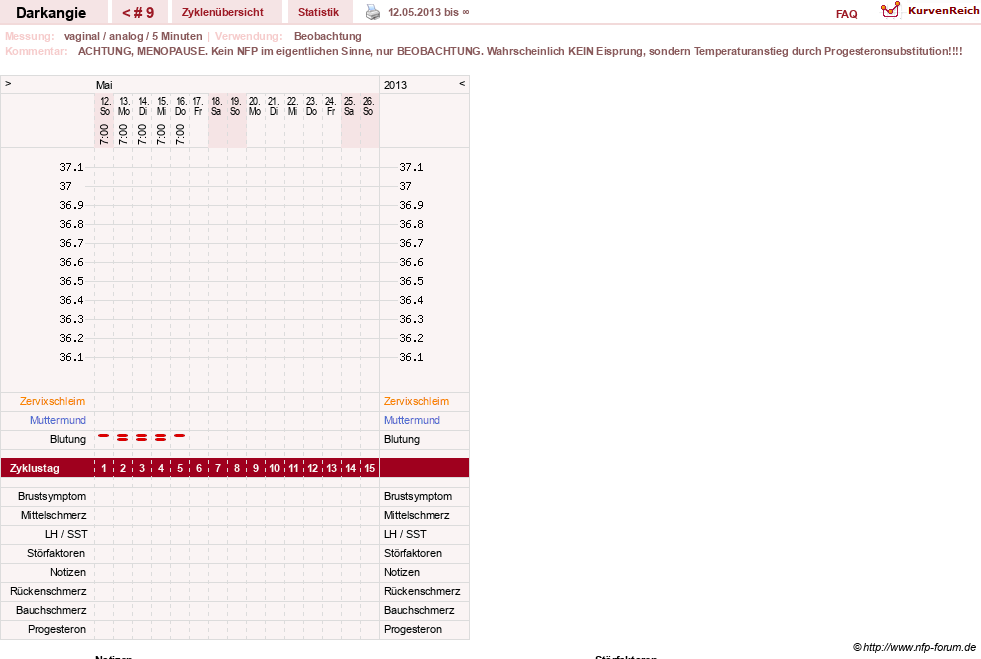Click the 36.1 value on right temperature scale
The image size is (981, 659).
(412, 357)
